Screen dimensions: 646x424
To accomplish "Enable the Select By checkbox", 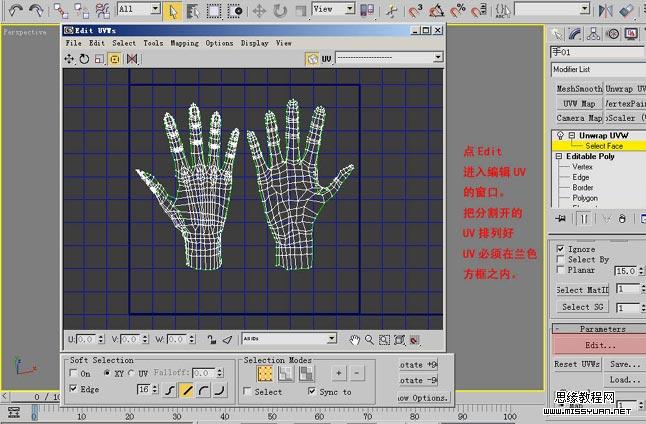I will click(x=560, y=259).
